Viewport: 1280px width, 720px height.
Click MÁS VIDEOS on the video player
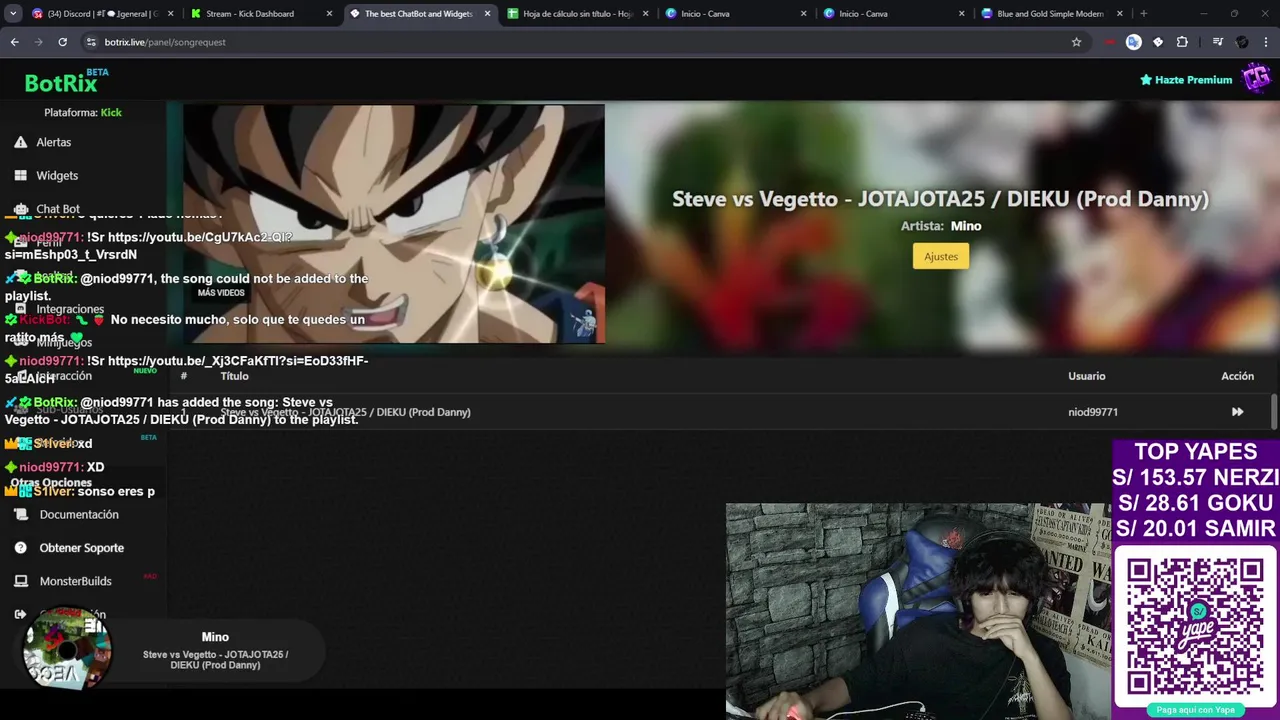(221, 293)
